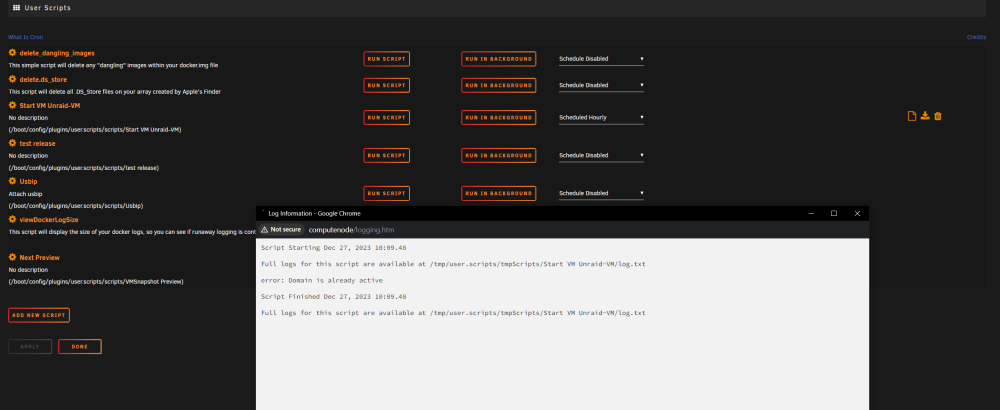The width and height of the screenshot is (1000, 410).
Task: Click the delete log trash icon
Action: coord(938,116)
